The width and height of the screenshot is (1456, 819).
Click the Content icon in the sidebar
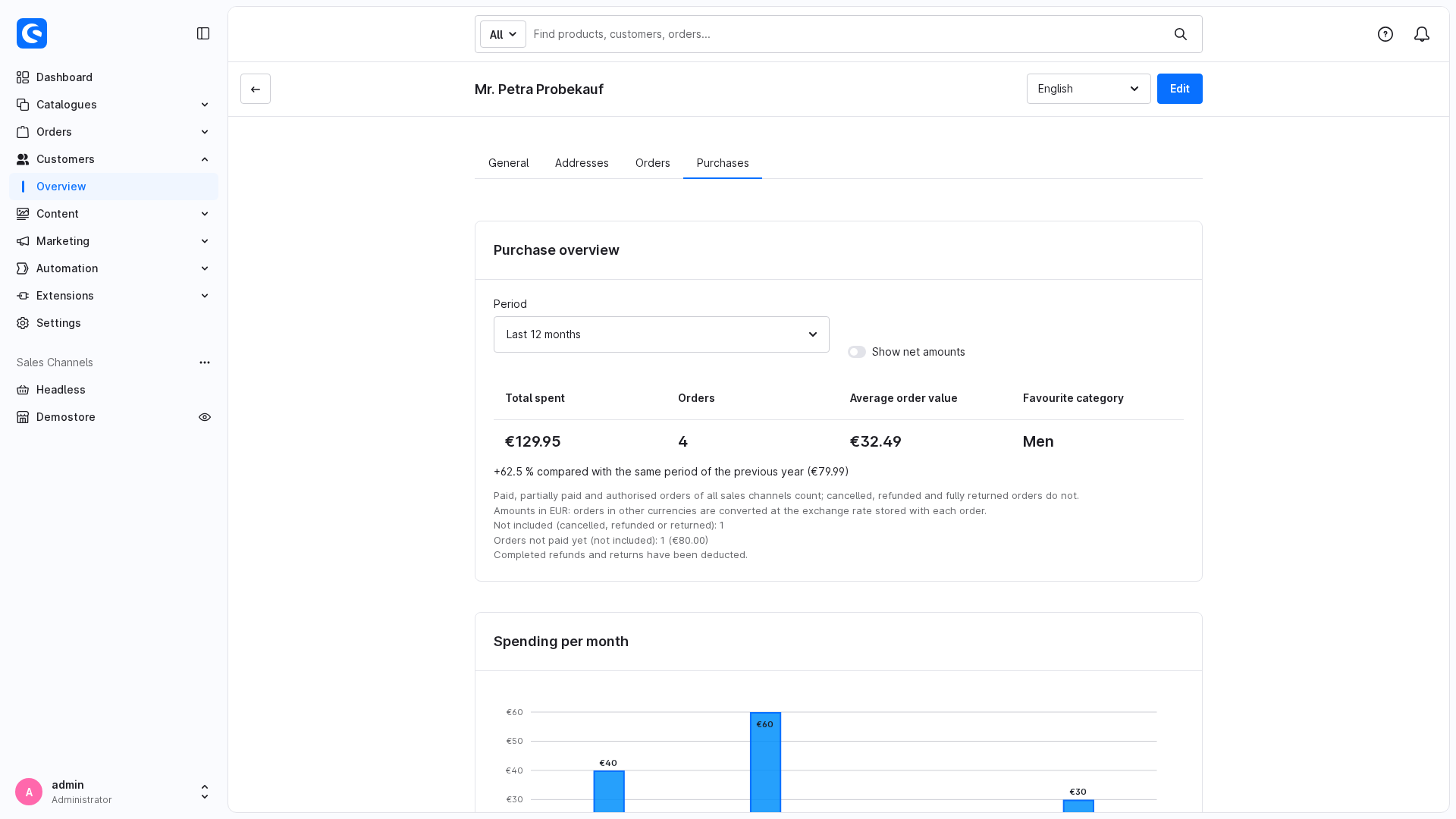(23, 214)
